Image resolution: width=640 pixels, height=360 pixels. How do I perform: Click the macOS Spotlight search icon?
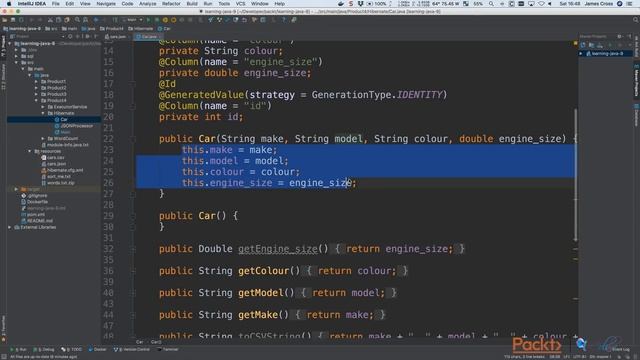click(491, 4)
